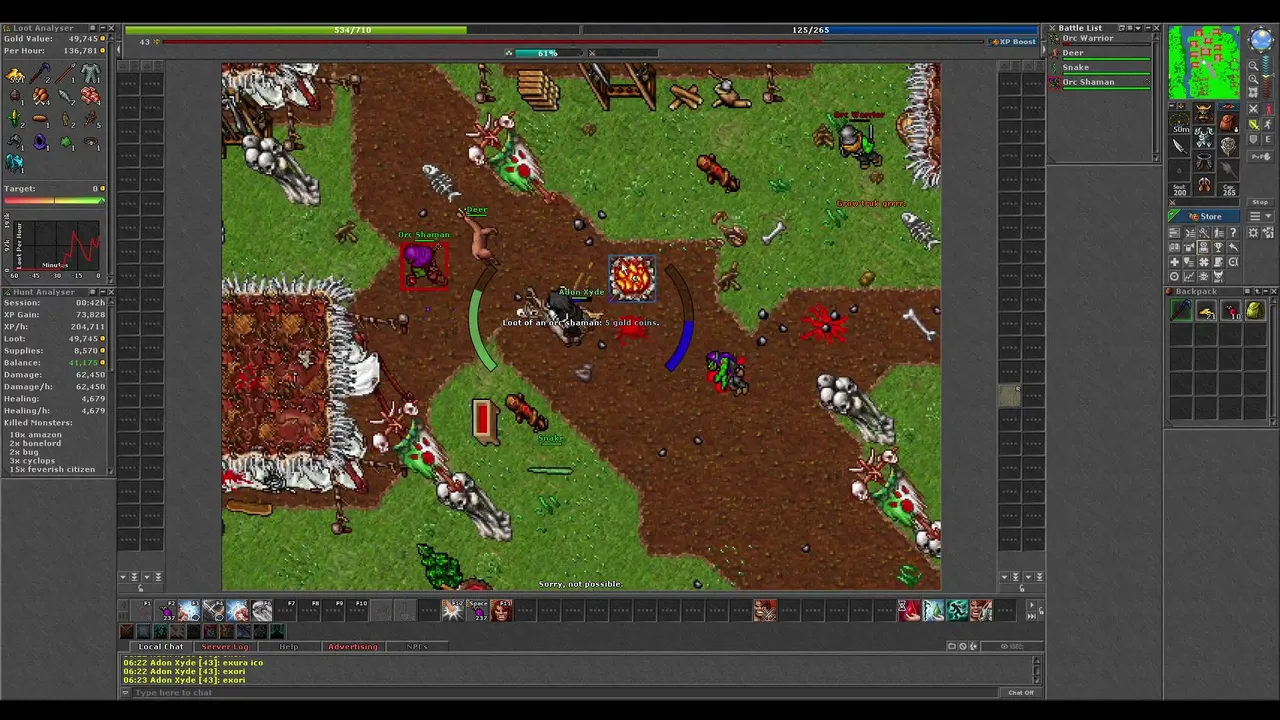1280x720 pixels.
Task: Click the gold coins stack in the Backpack
Action: click(1206, 312)
